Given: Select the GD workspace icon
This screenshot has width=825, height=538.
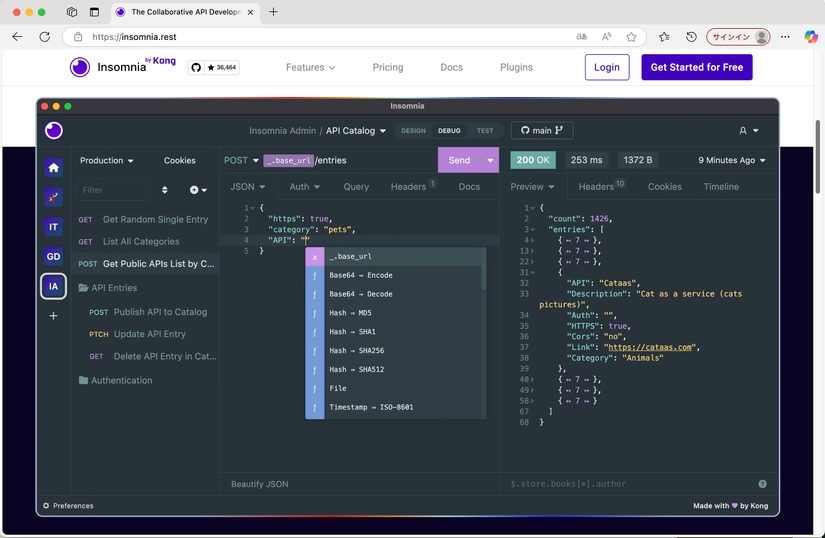Looking at the screenshot, I should 53,257.
